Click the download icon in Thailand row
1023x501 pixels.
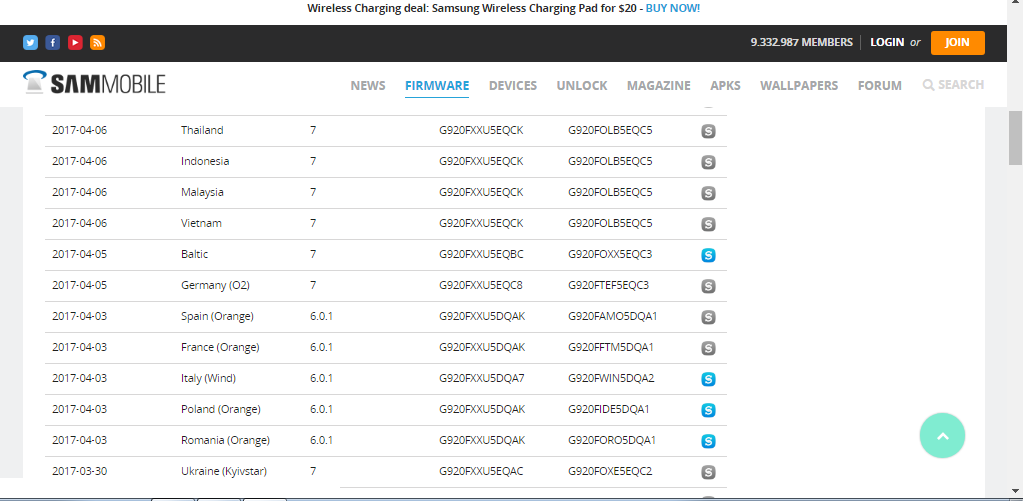[x=708, y=131]
